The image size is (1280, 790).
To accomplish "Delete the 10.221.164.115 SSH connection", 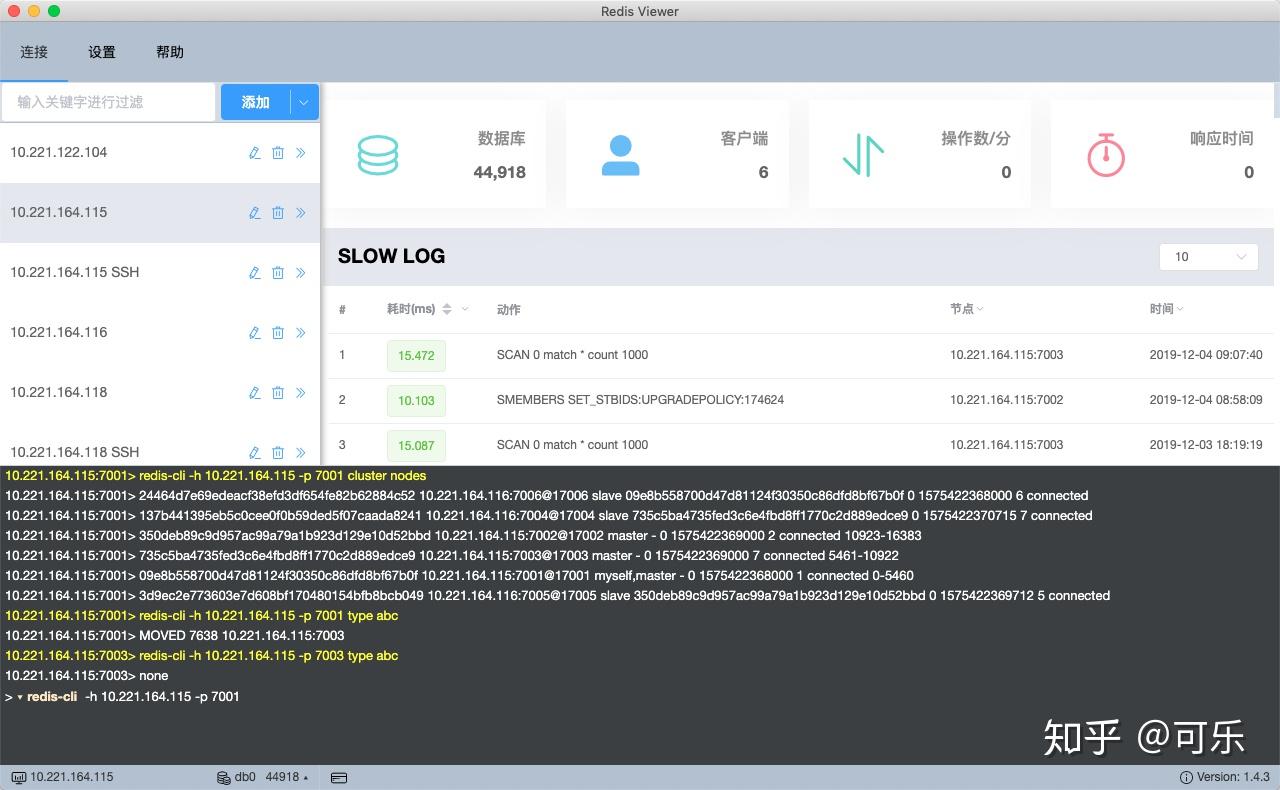I will click(278, 273).
